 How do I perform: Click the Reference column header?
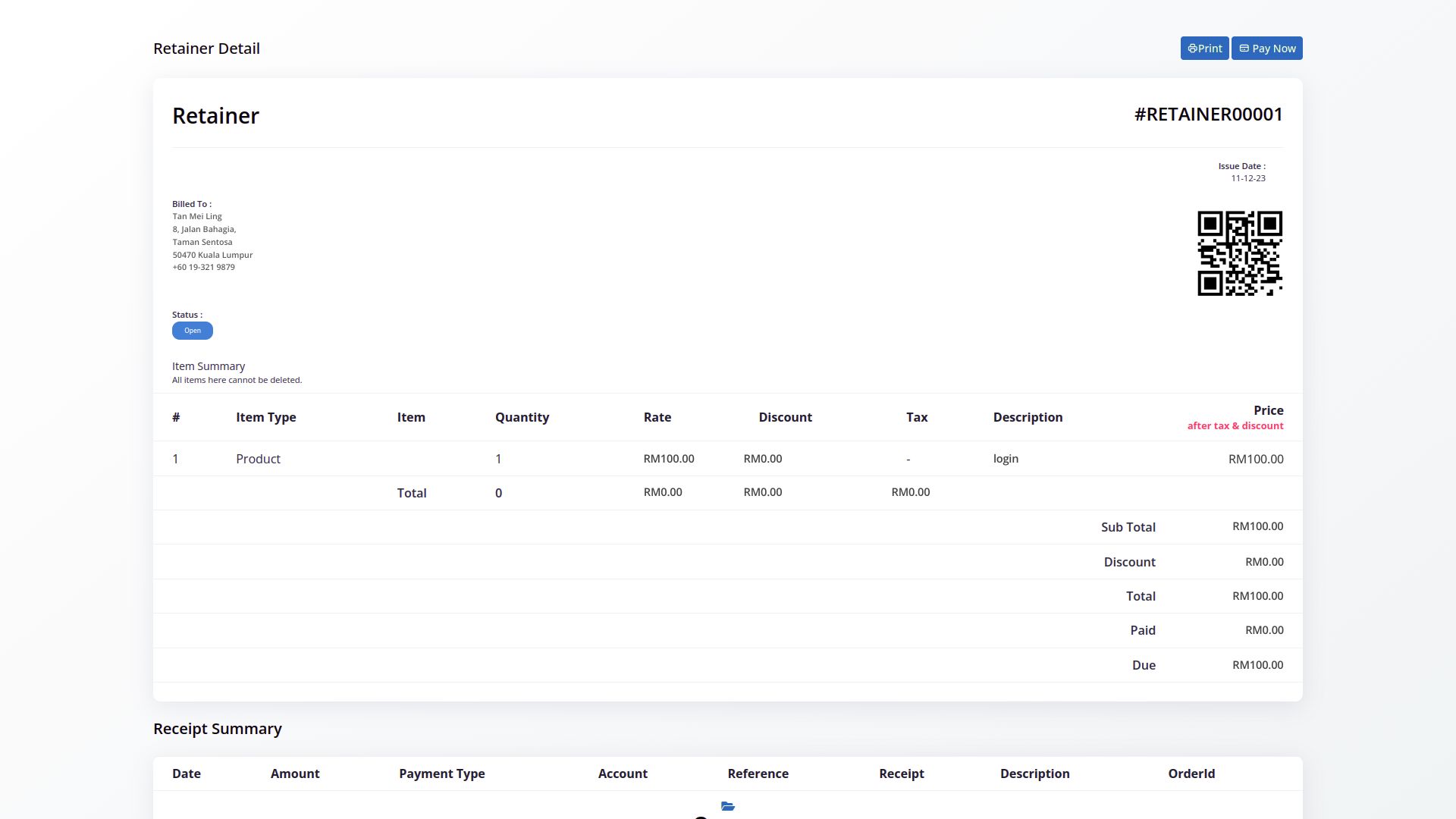pos(758,773)
